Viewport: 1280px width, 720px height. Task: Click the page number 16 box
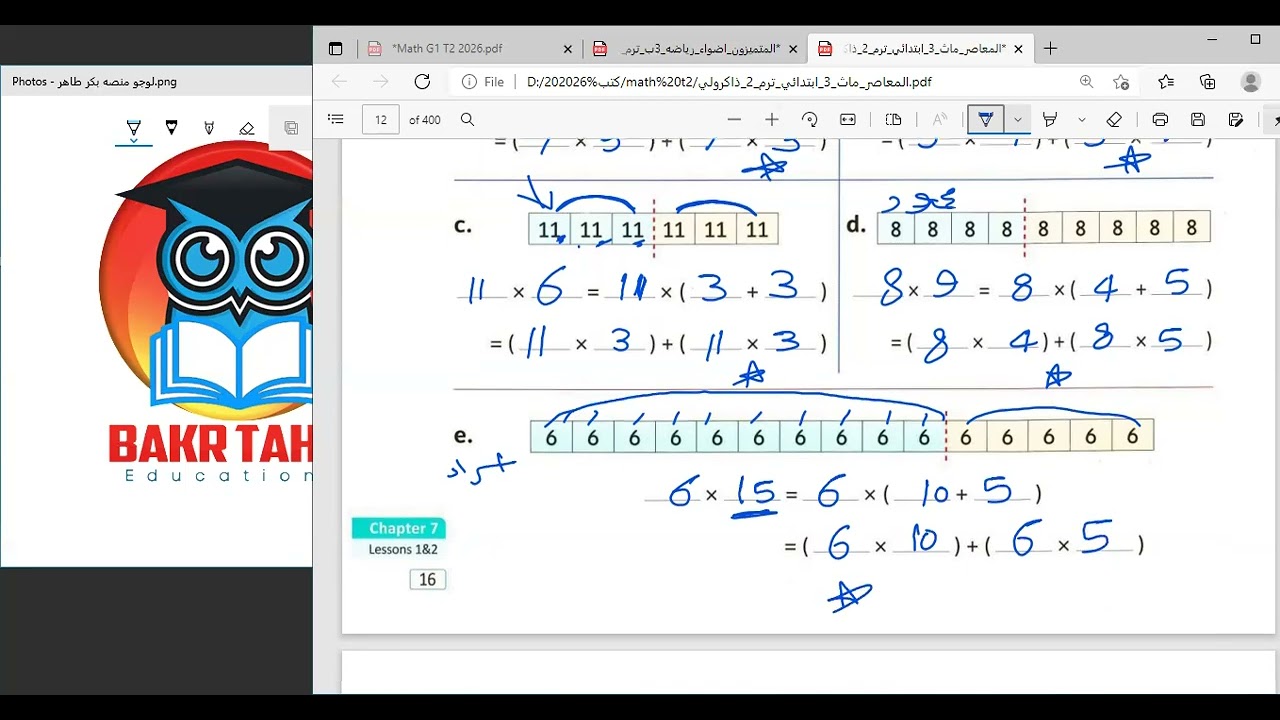427,580
